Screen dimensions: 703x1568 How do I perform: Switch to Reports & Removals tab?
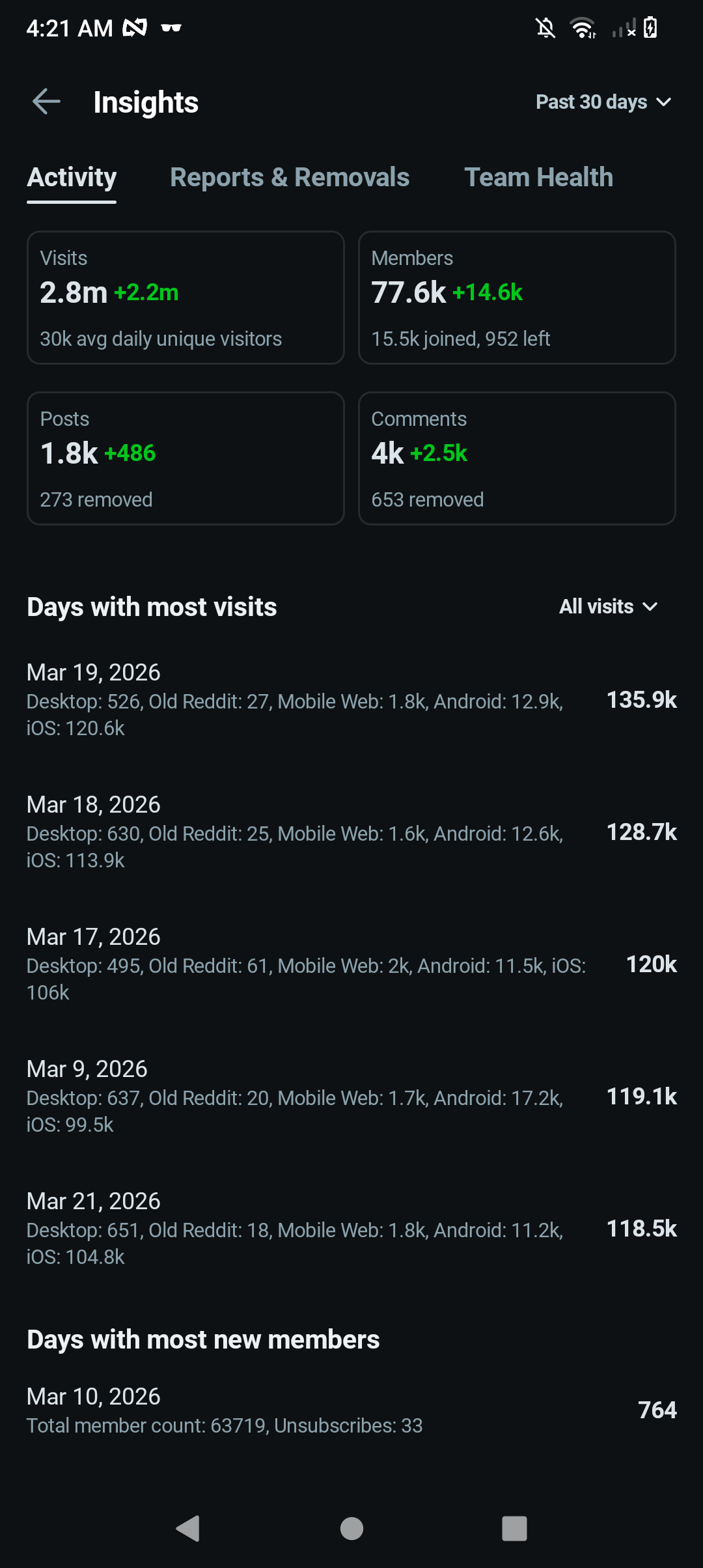(x=290, y=177)
